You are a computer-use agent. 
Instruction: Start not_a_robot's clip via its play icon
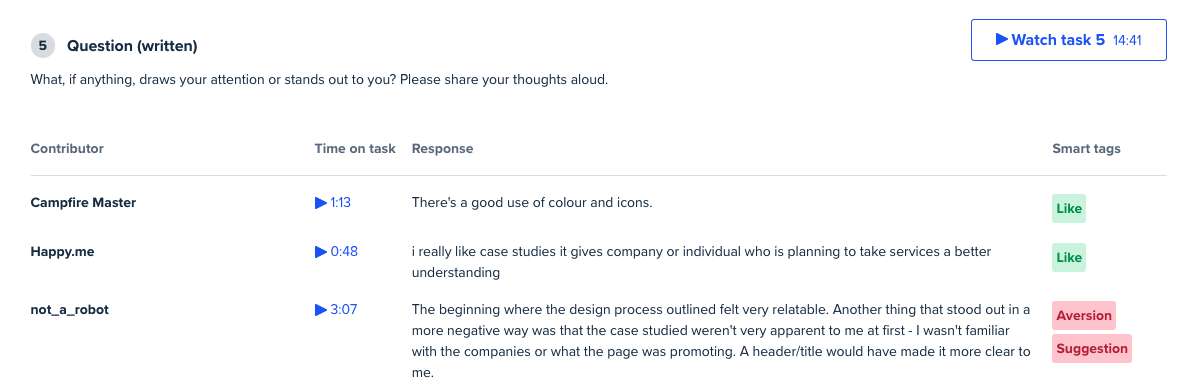pos(321,309)
